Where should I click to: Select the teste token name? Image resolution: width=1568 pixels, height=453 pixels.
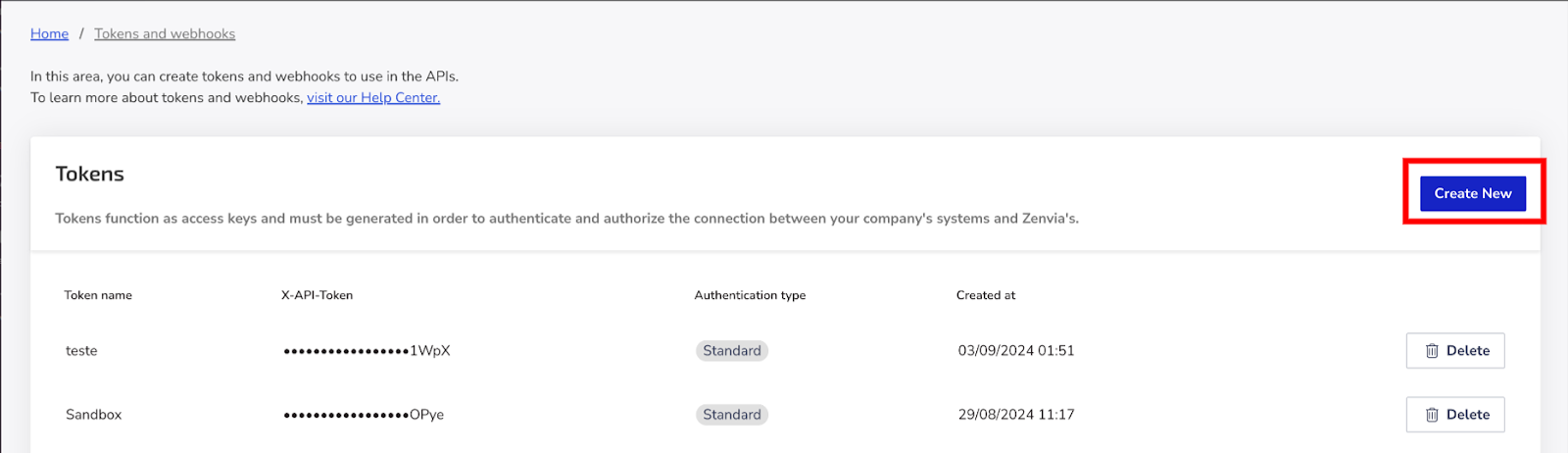pyautogui.click(x=81, y=351)
